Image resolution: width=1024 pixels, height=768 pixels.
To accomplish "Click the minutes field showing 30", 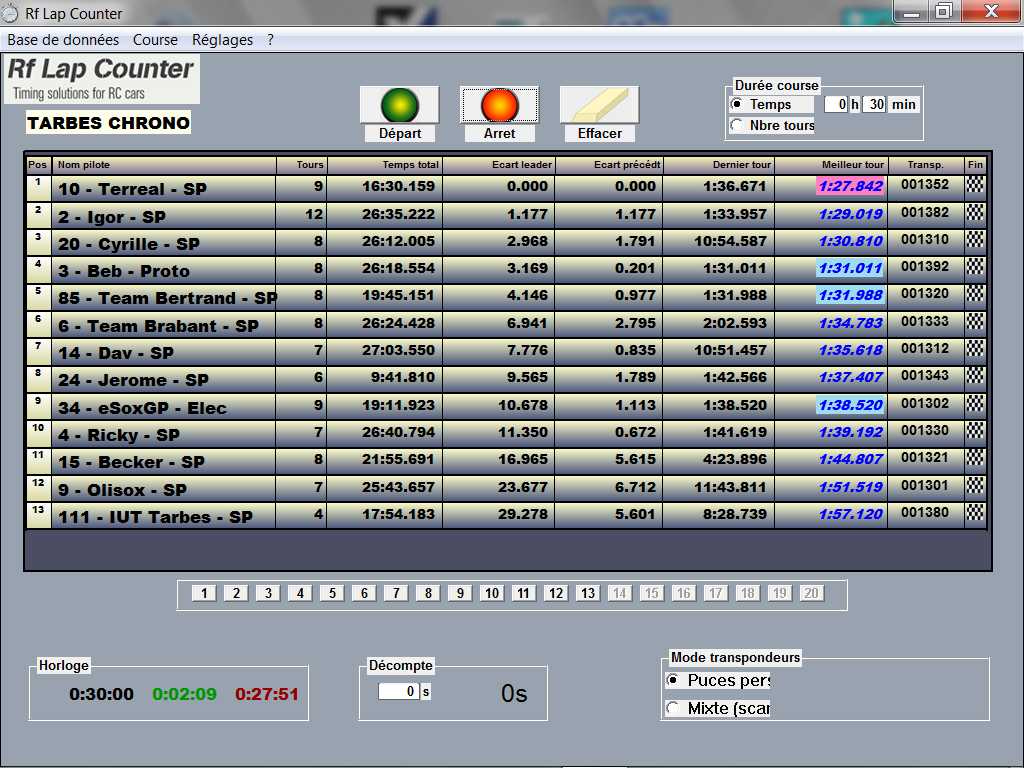I will pyautogui.click(x=873, y=104).
